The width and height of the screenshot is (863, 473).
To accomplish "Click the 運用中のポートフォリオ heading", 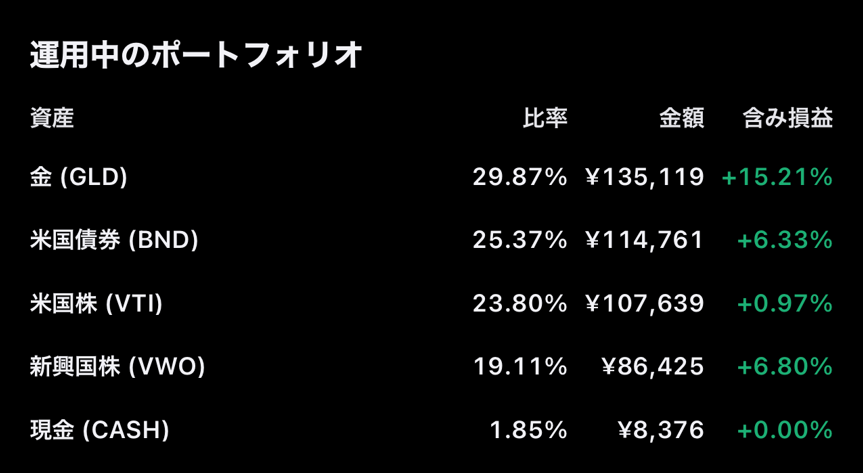I will [x=195, y=55].
